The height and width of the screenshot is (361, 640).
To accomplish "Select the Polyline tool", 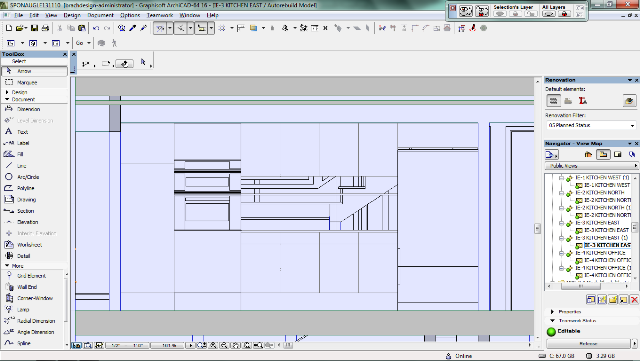I will 34,188.
